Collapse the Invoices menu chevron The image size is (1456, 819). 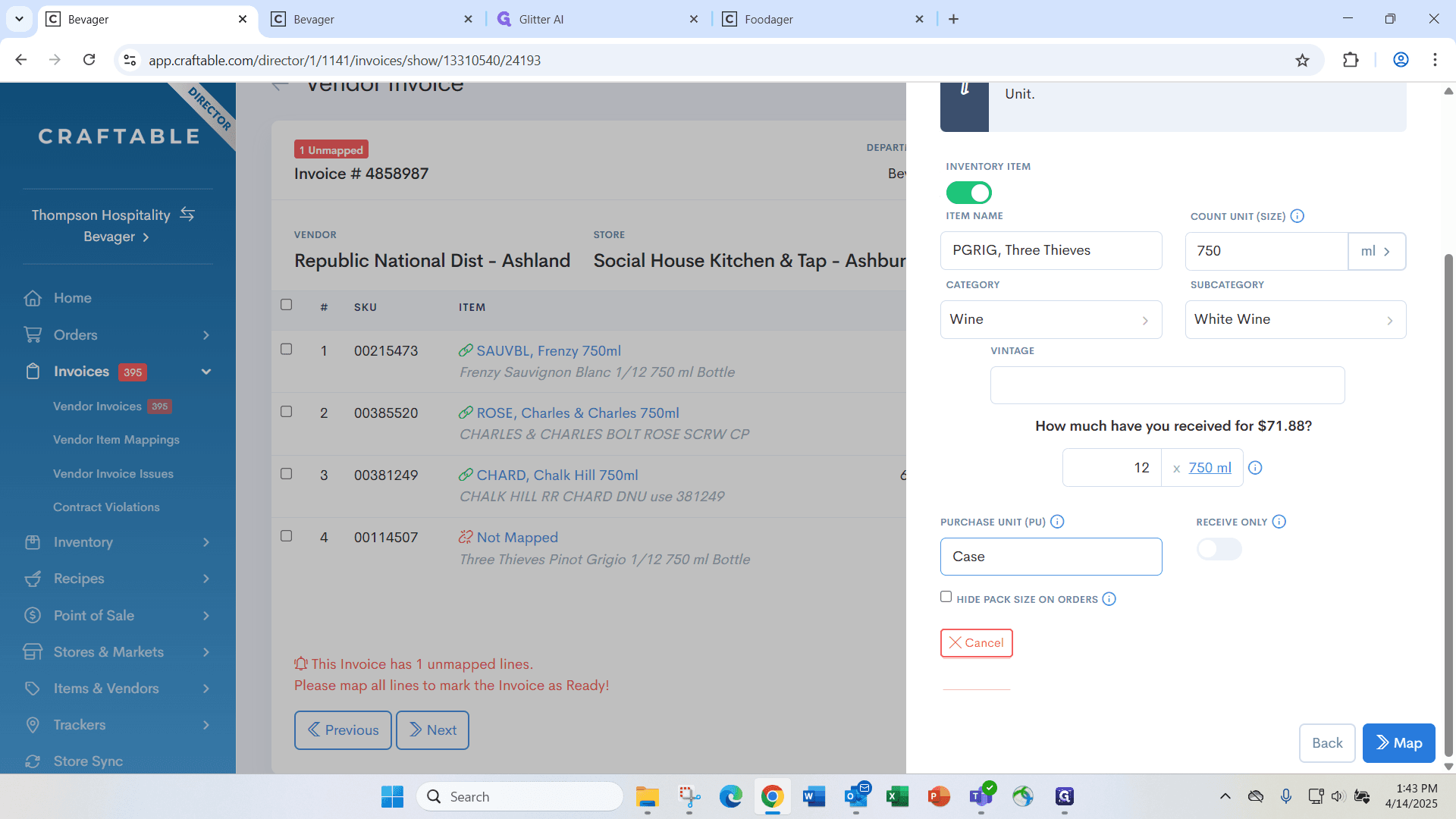206,372
